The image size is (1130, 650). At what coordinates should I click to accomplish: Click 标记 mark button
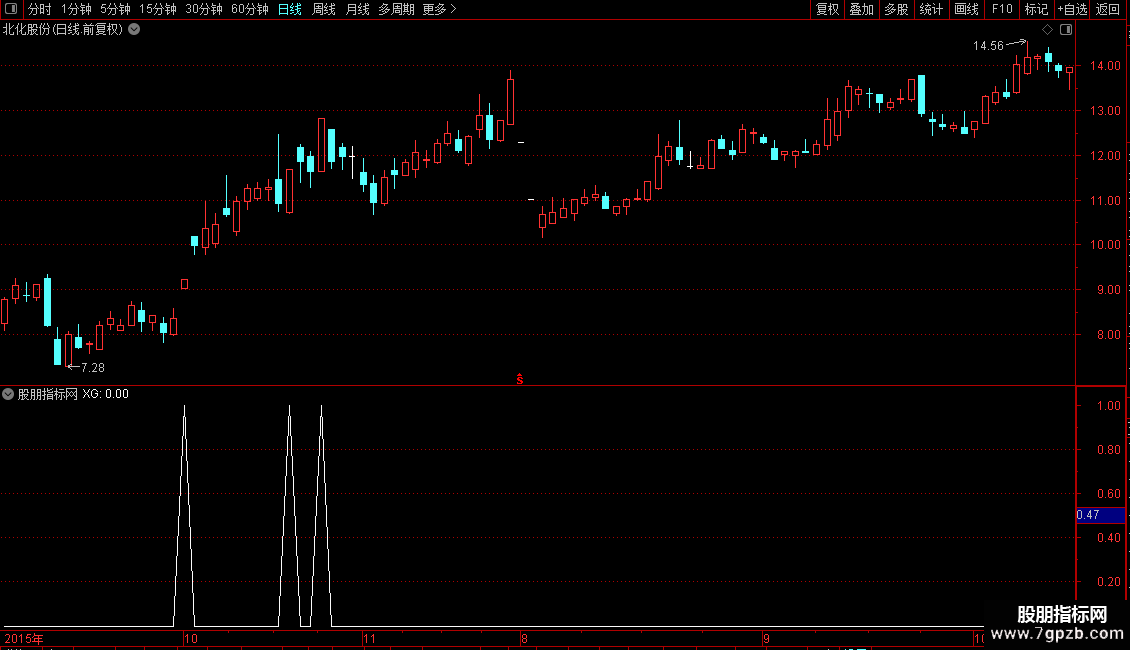coord(1036,9)
